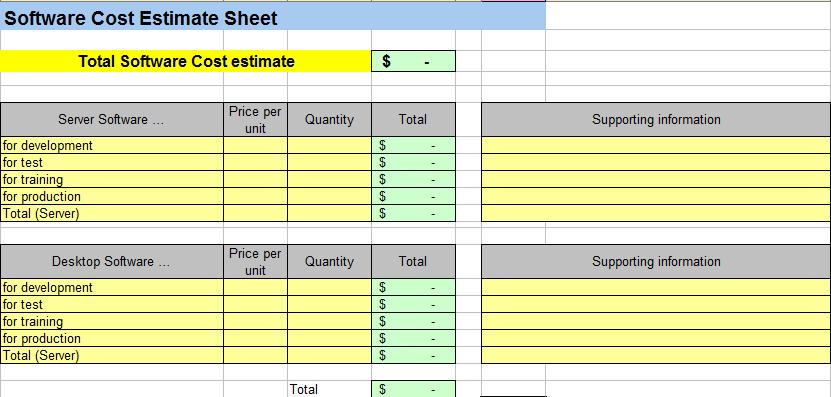
Task: Click Supporting information cell for Server training
Action: coord(656,179)
